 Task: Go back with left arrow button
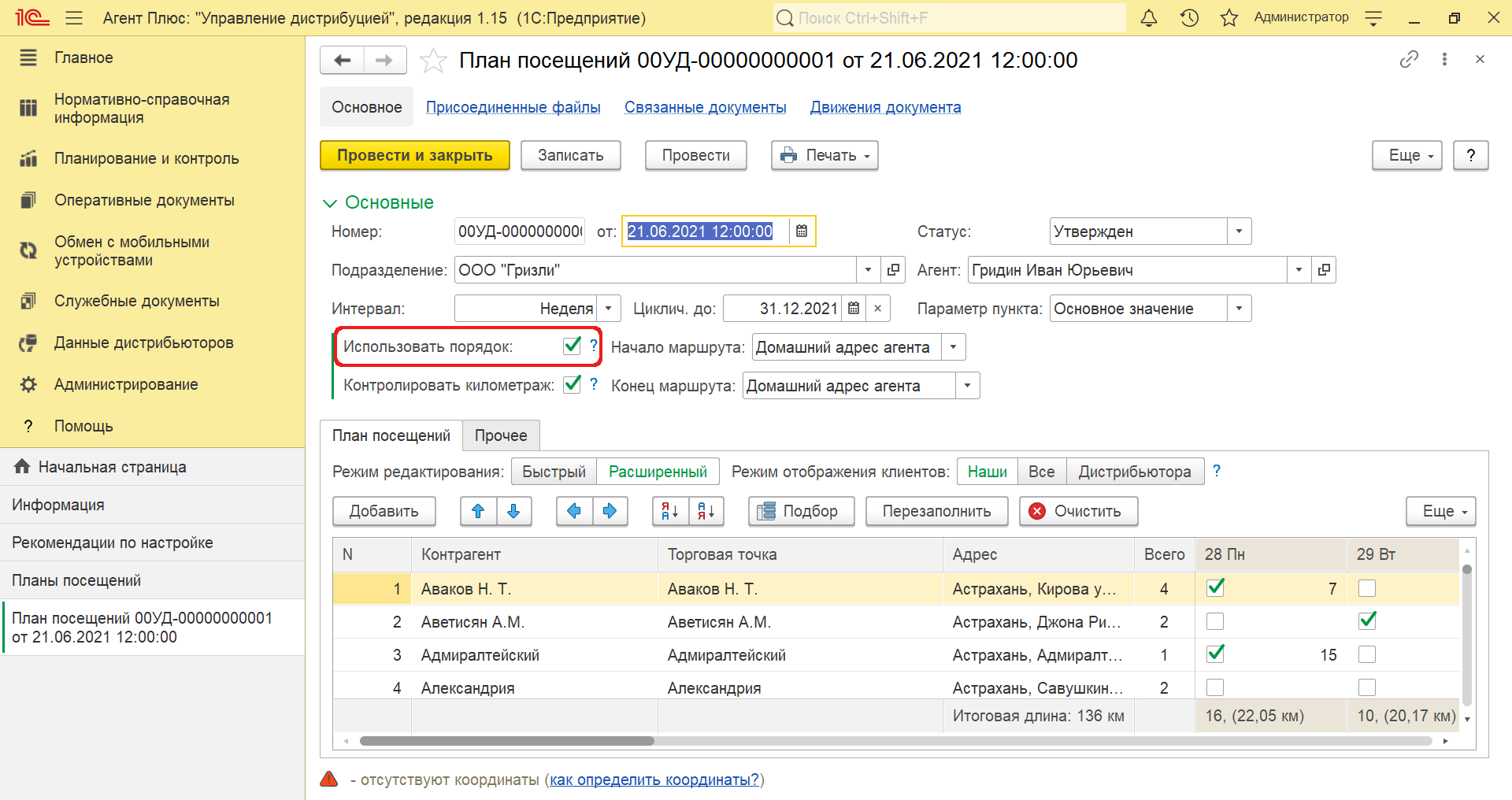[x=342, y=61]
